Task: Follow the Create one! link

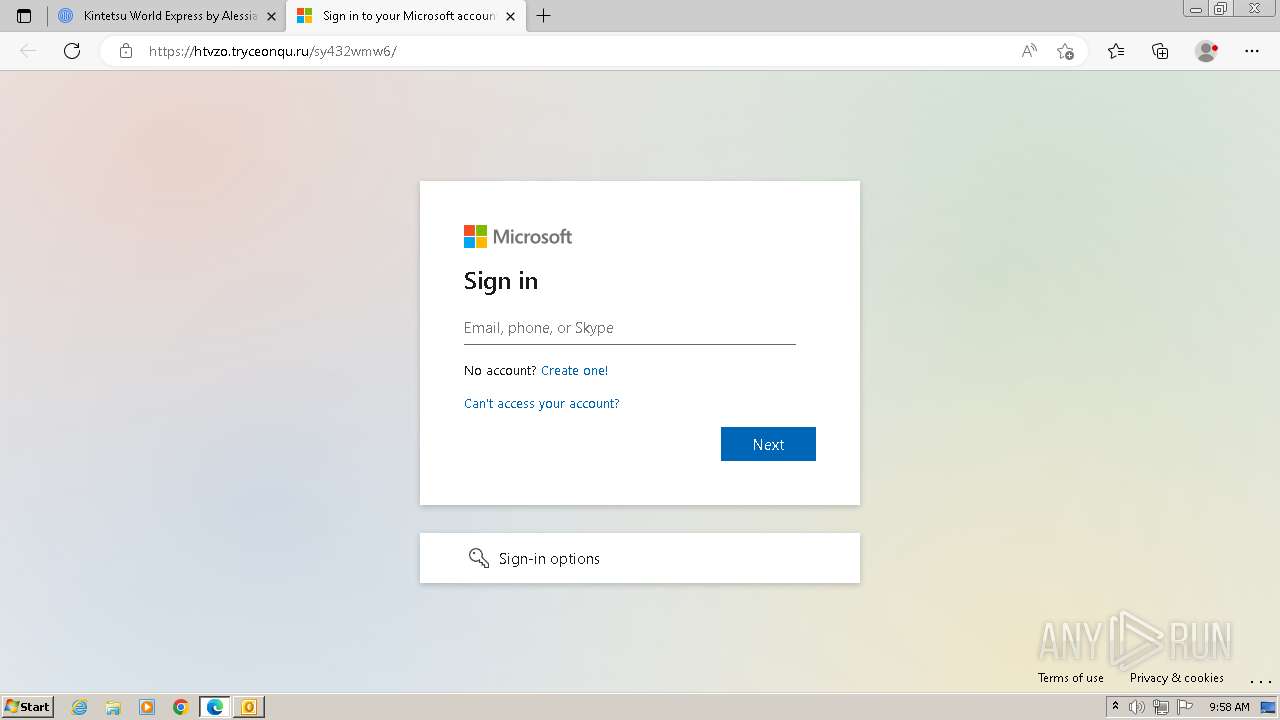Action: tap(574, 371)
